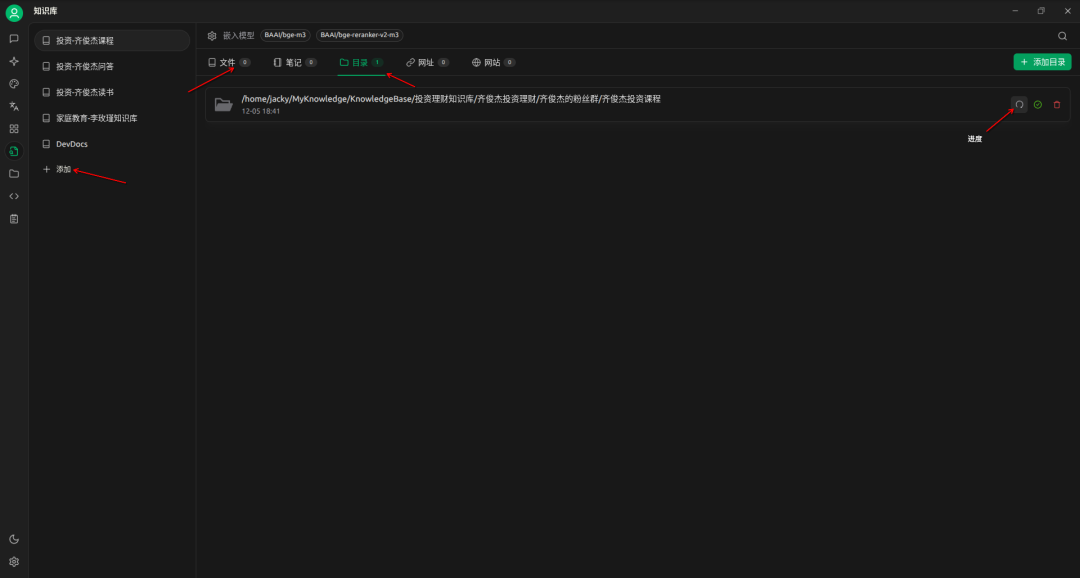Open the files folder icon in sidebar
Image resolution: width=1080 pixels, height=578 pixels.
pos(14,174)
